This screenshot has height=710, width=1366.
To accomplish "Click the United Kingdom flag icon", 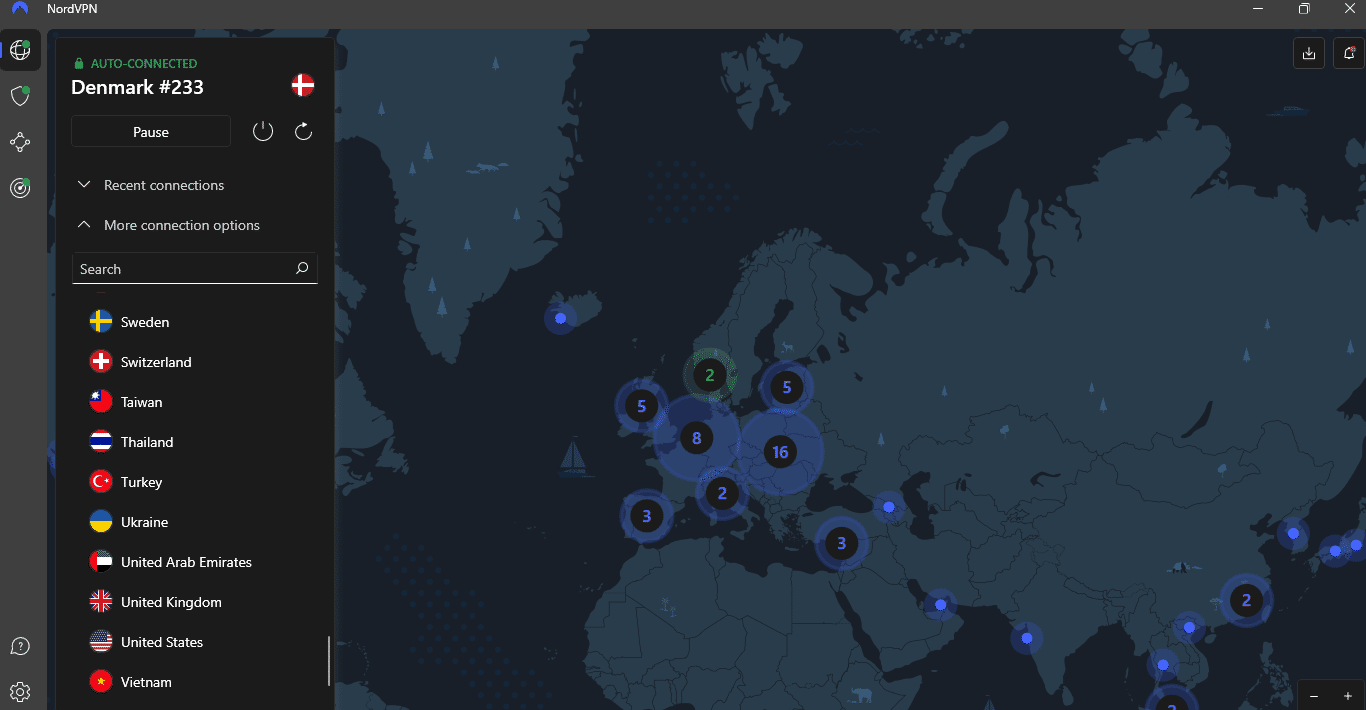I will tap(101, 601).
